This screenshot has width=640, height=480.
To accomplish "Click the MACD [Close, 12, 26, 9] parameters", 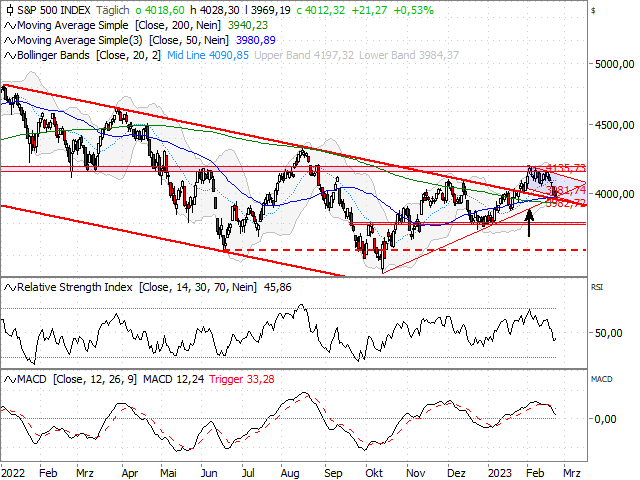I will point(95,379).
